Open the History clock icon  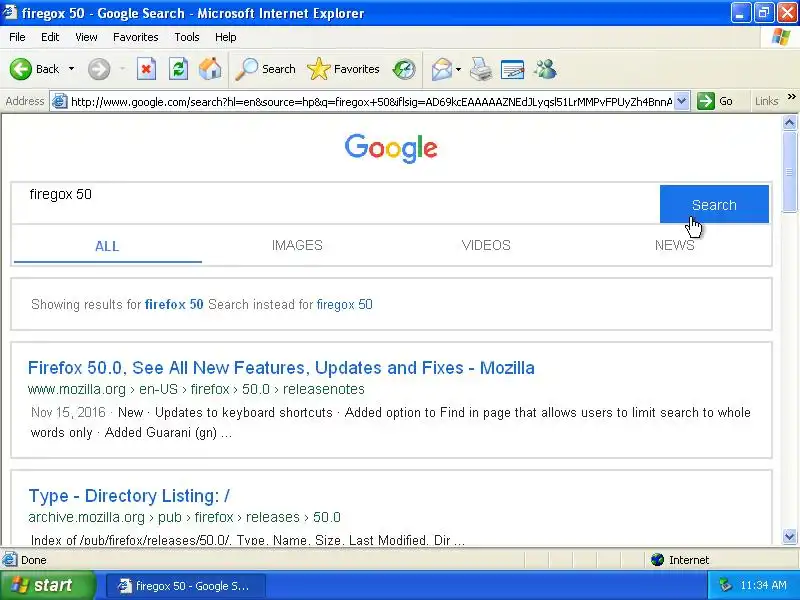404,69
